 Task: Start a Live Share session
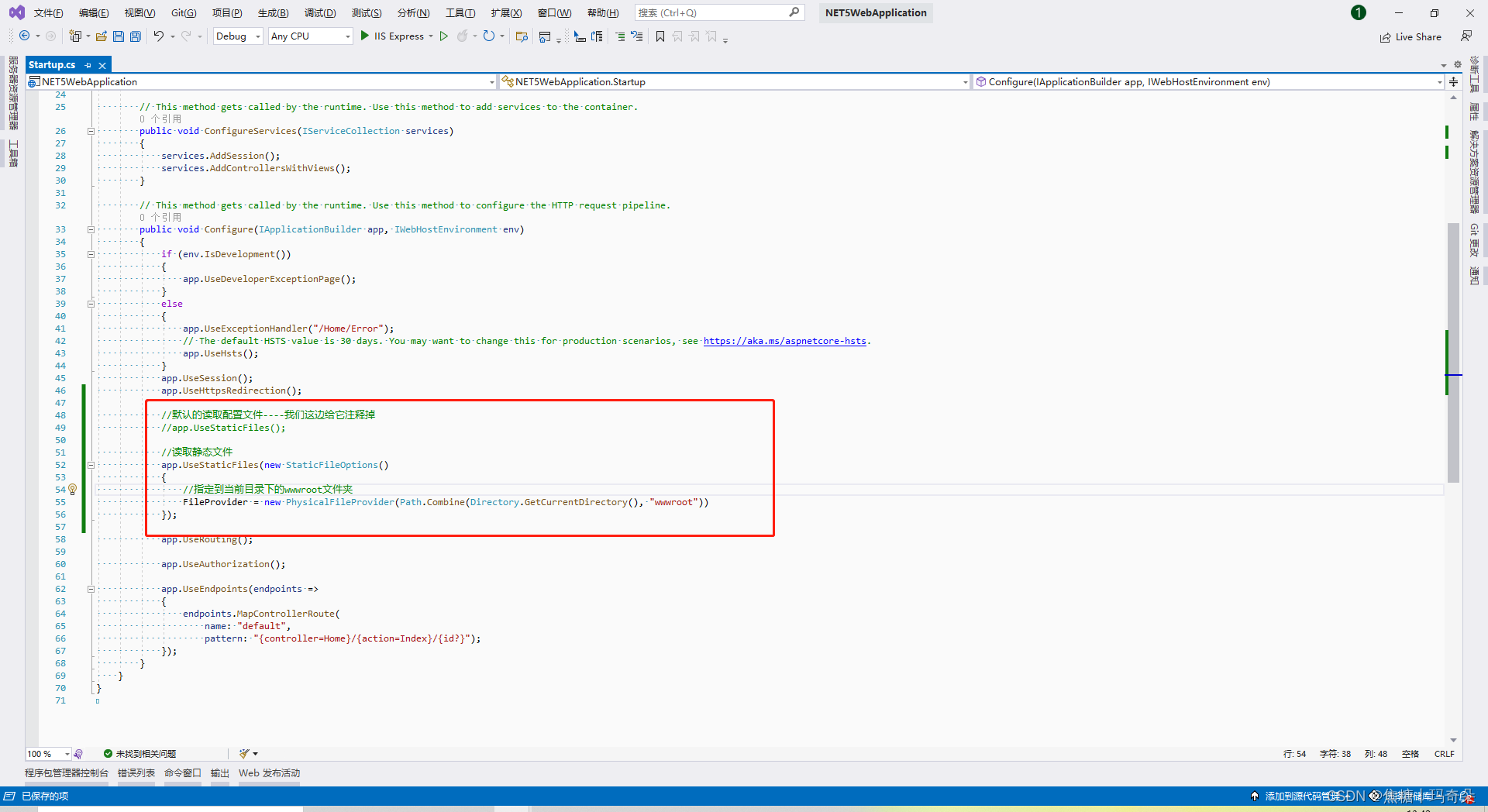point(1410,36)
